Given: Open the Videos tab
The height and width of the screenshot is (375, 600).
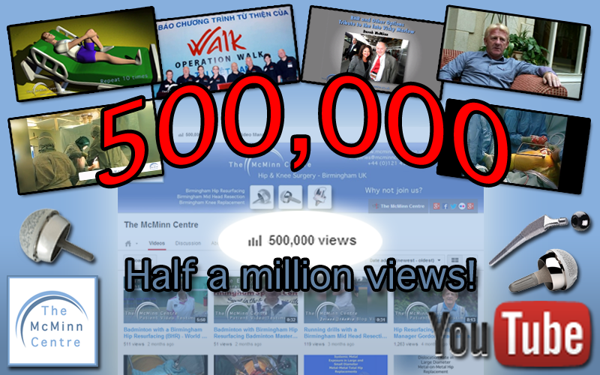Looking at the screenshot, I should 157,243.
